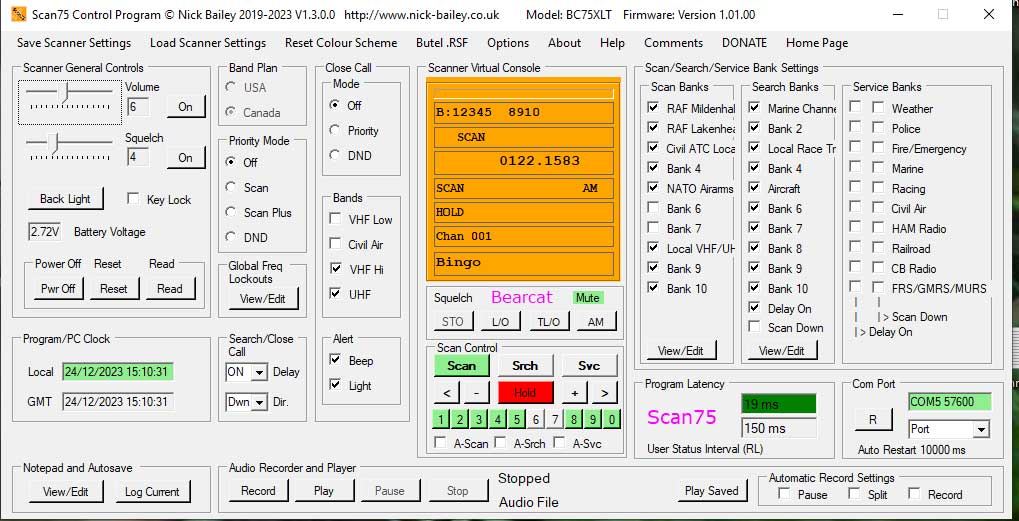Open the Com Port dropdown
Screen dimensions: 1019x521
pyautogui.click(x=981, y=429)
